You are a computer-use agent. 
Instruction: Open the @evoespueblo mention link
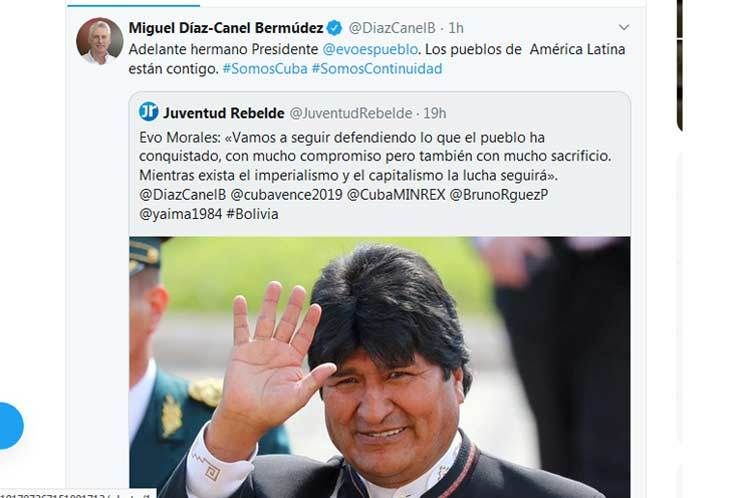coord(370,50)
